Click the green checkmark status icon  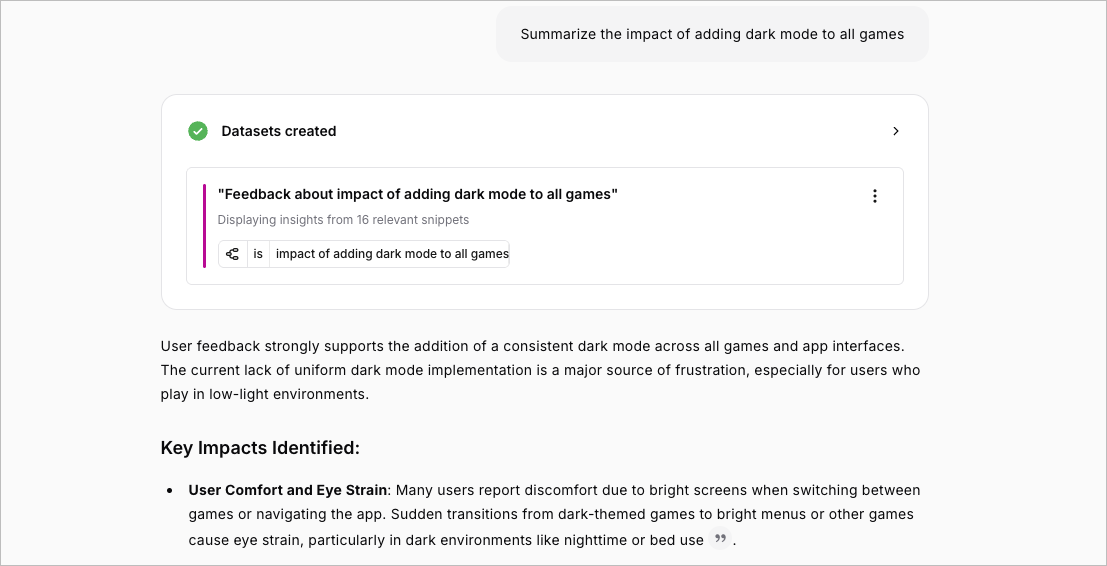pyautogui.click(x=198, y=131)
